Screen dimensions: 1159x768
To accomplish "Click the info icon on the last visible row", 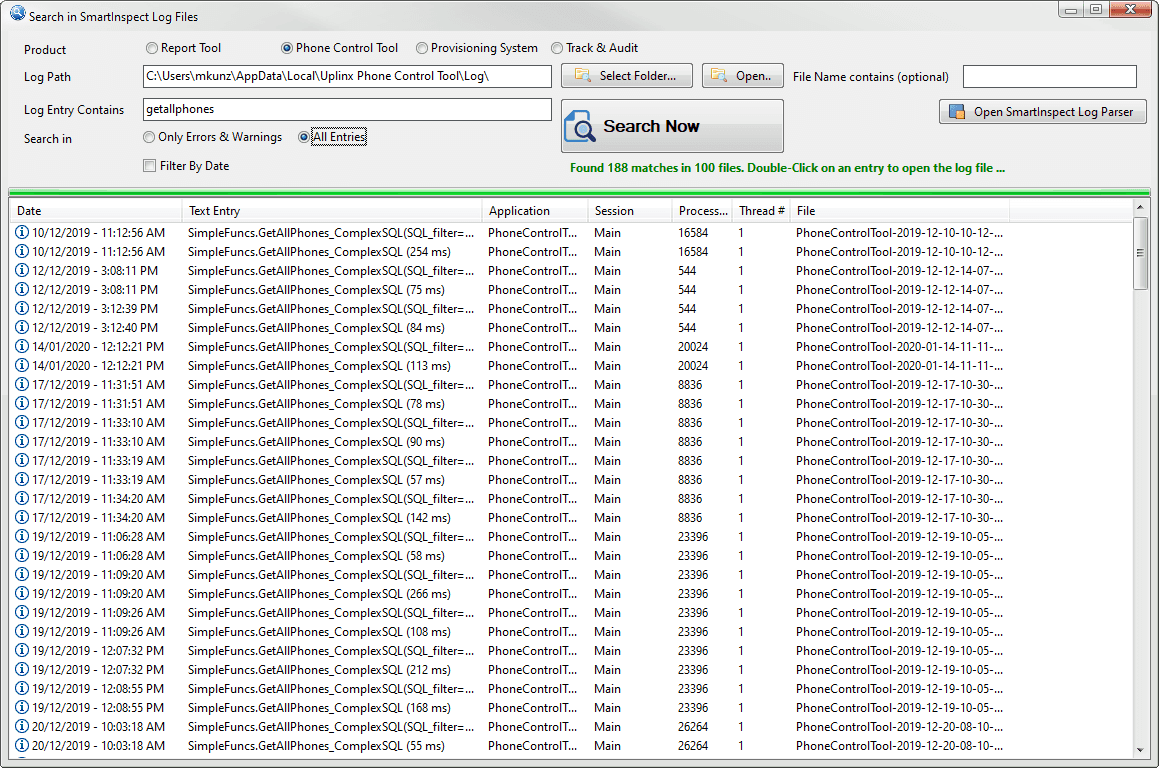I will pos(22,745).
